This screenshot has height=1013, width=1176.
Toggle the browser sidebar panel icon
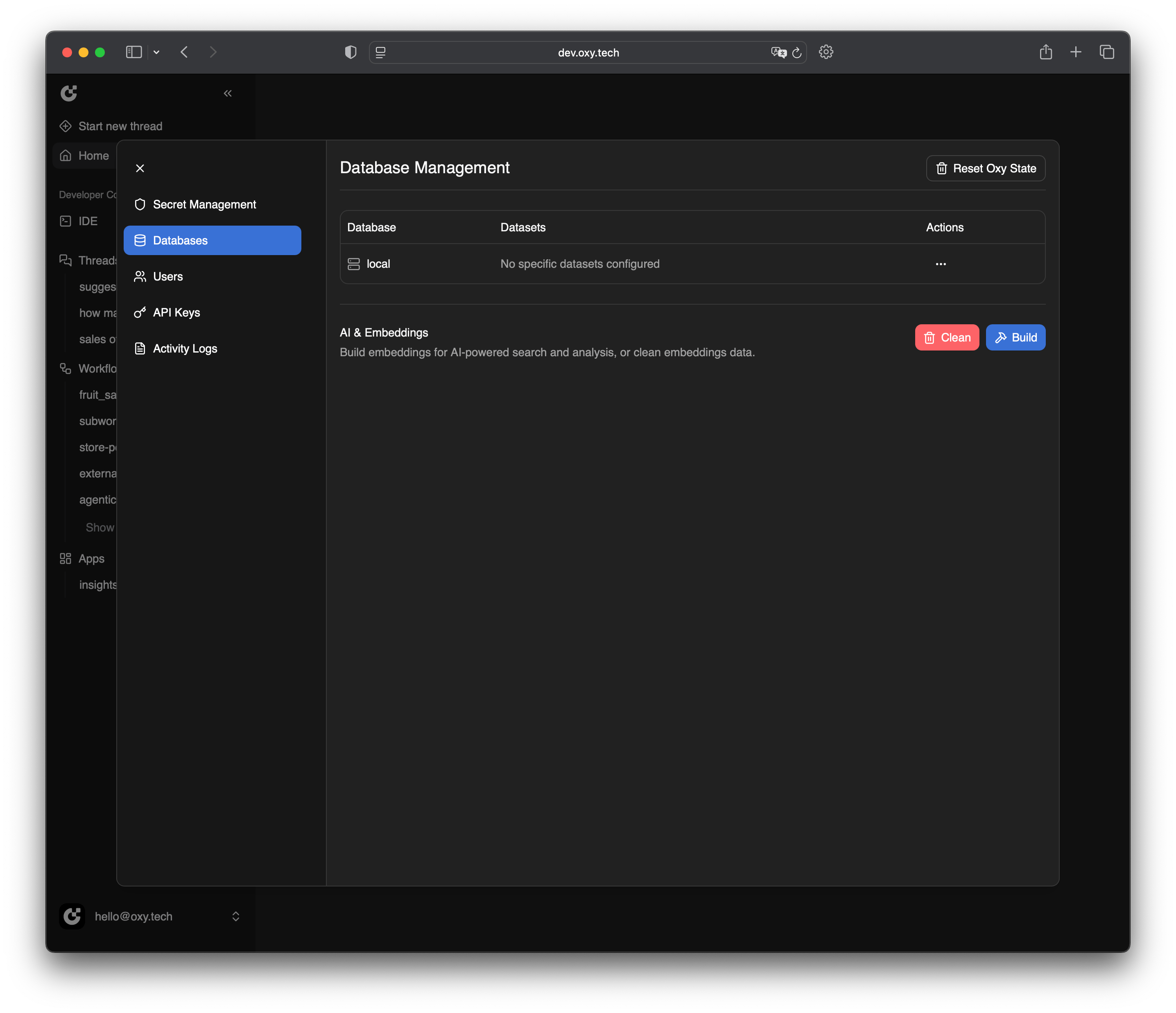point(133,52)
